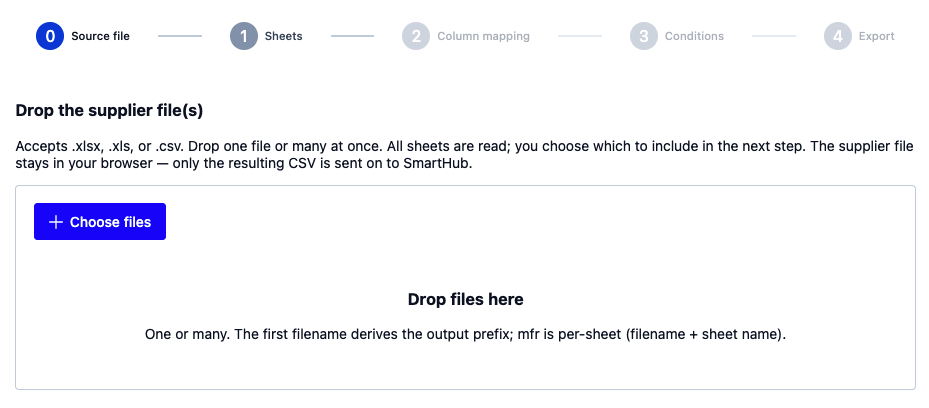Go to the Export step label
This screenshot has width=929, height=408.
pyautogui.click(x=877, y=36)
